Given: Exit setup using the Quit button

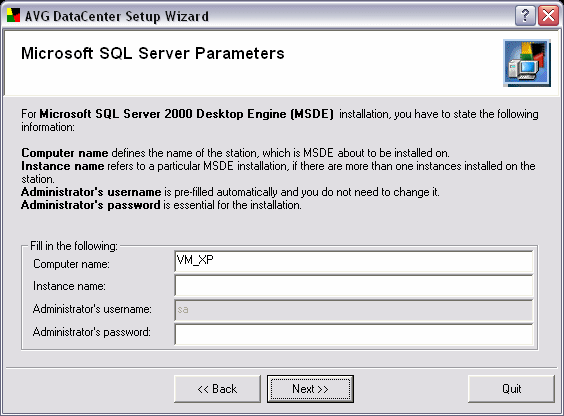Looking at the screenshot, I should pos(511,389).
